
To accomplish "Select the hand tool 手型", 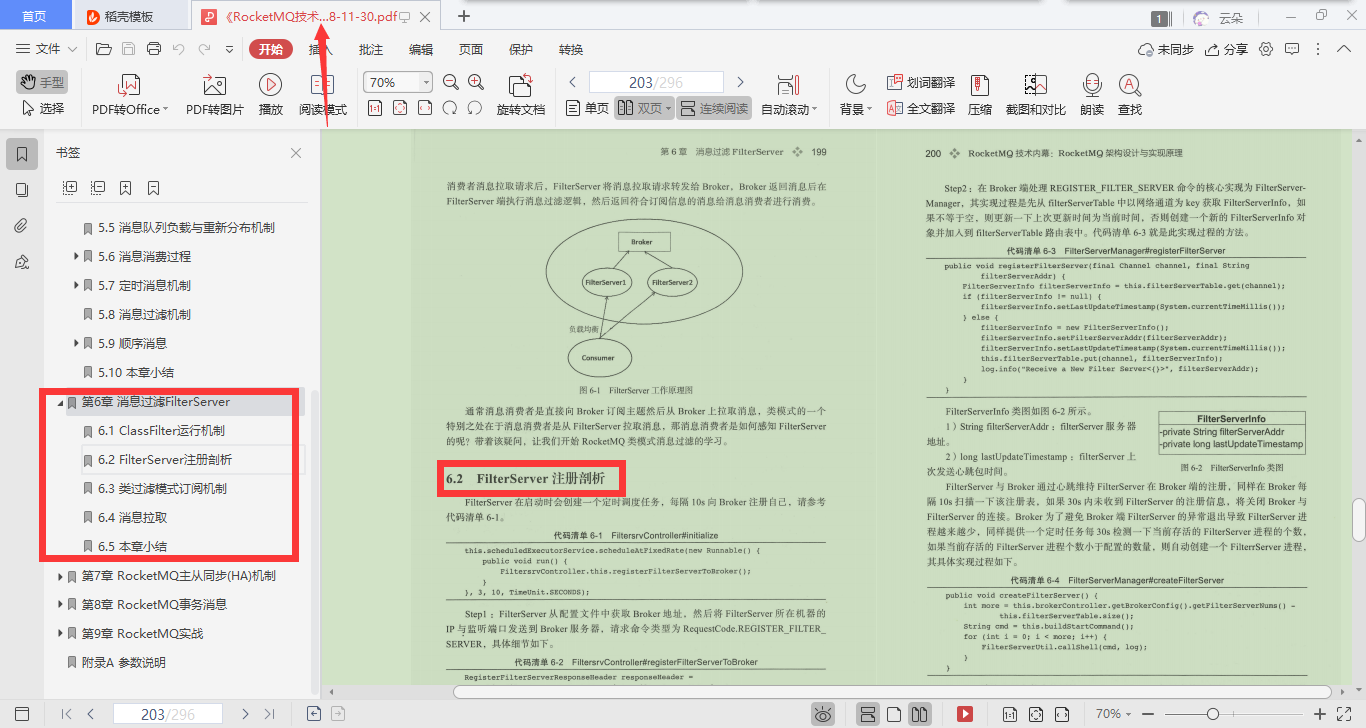I will click(x=43, y=82).
